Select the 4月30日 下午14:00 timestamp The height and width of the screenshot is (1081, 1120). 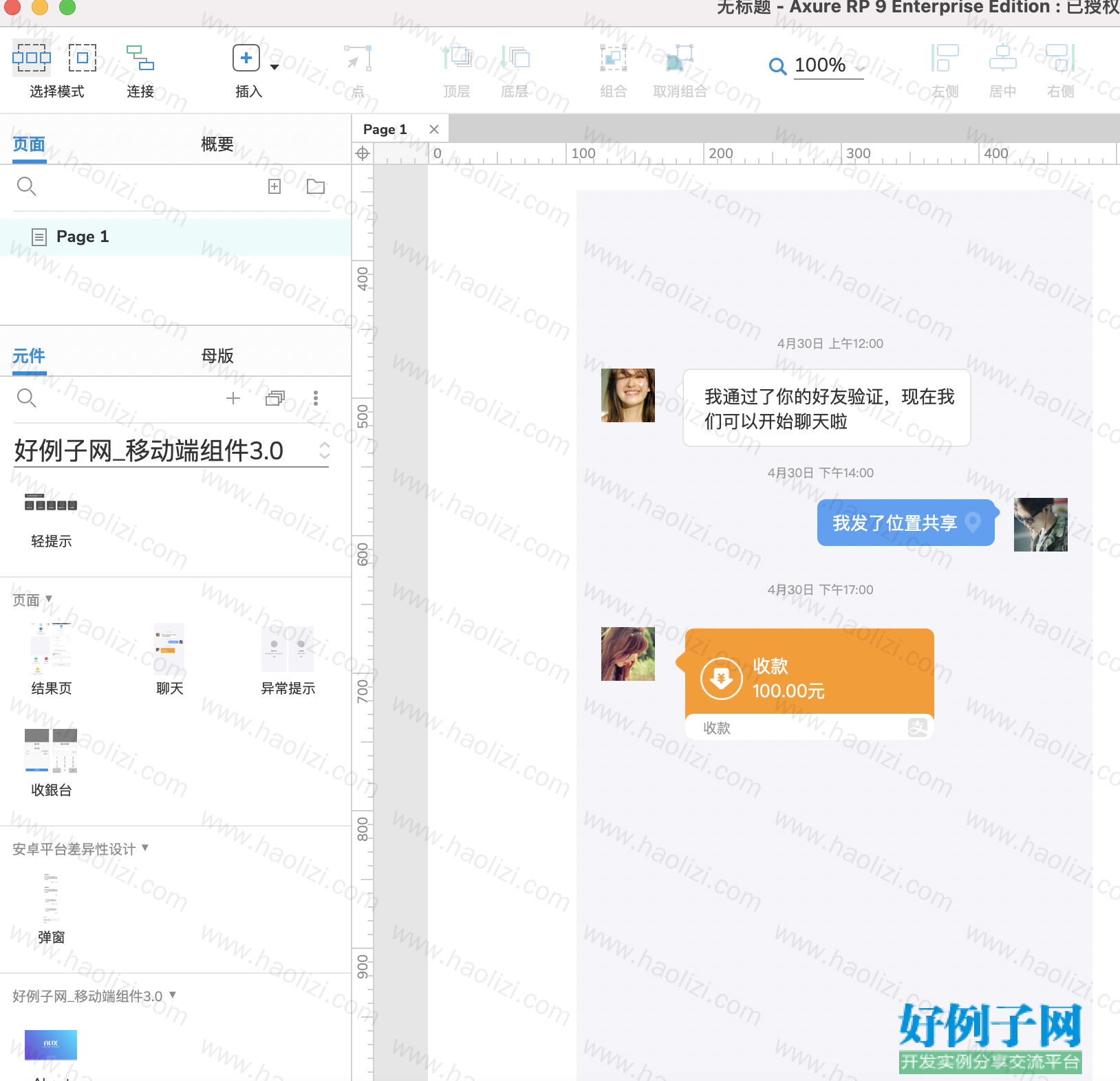[821, 473]
